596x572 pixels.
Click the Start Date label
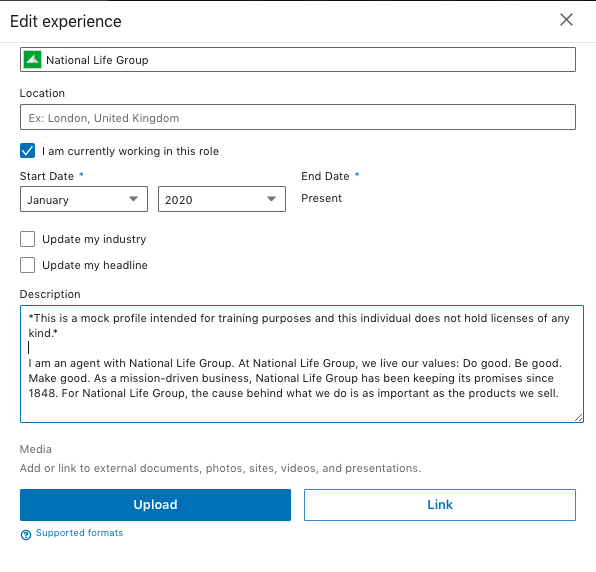coord(47,176)
